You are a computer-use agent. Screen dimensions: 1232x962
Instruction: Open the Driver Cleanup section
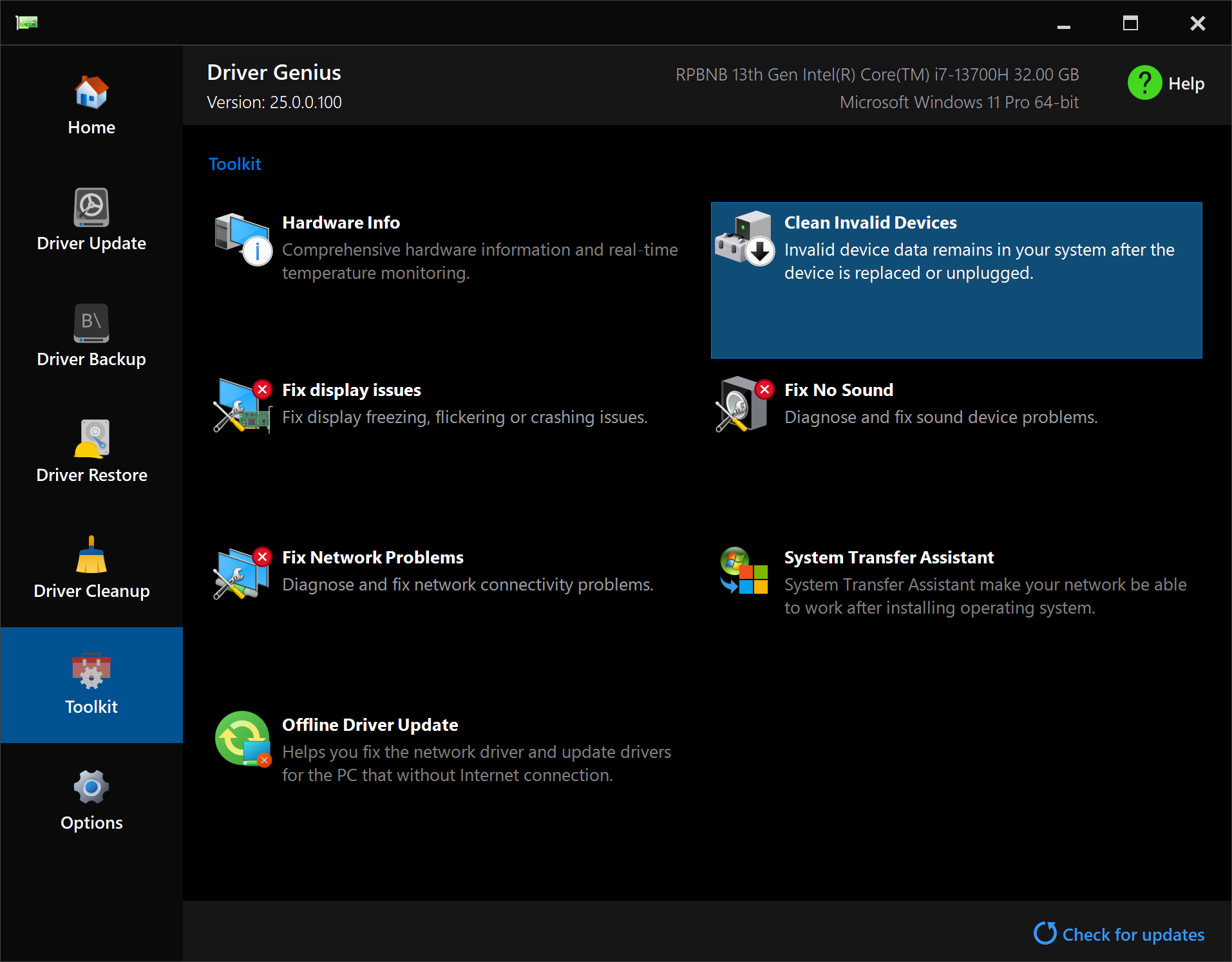tap(91, 568)
